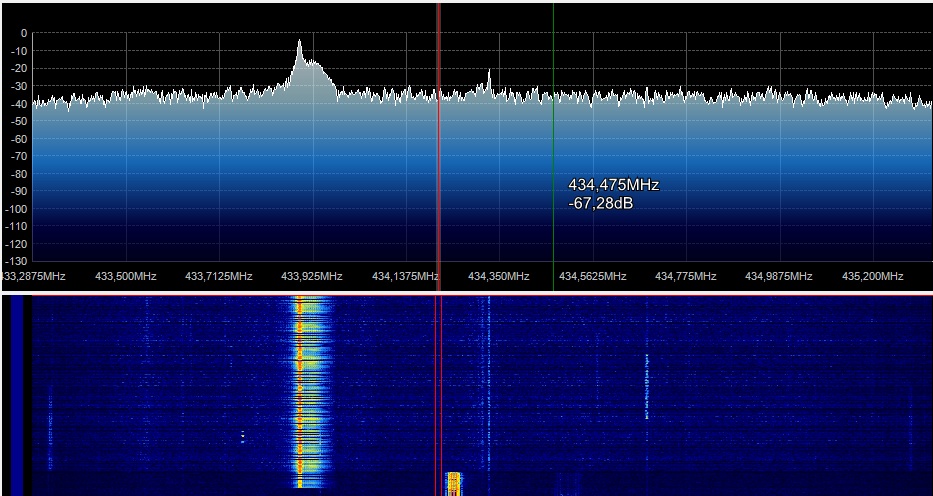The image size is (933, 496).
Task: Click the 434,5625MHz frequency axis label
Action: 592,277
